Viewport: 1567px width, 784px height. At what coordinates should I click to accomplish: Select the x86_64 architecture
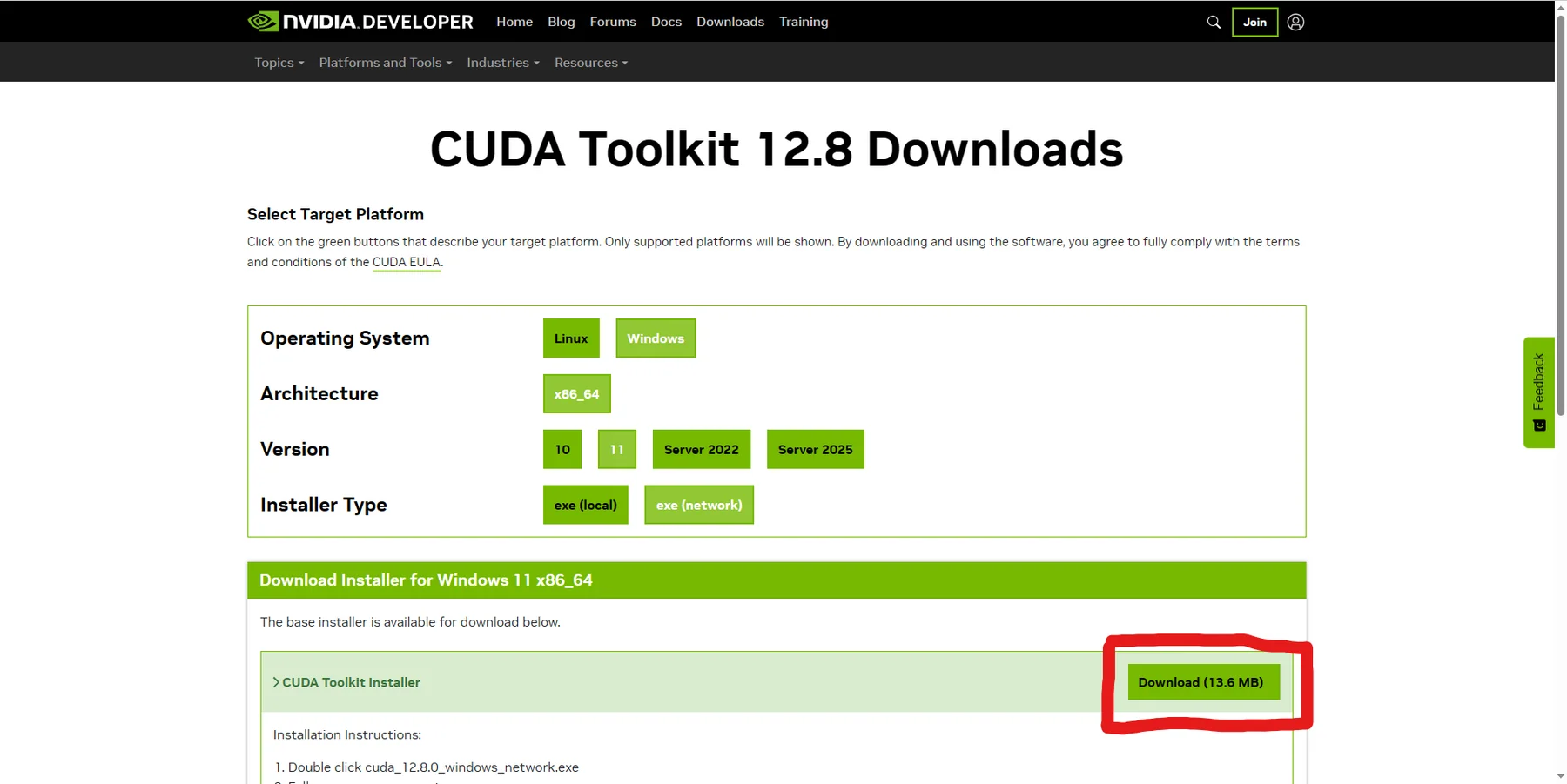tap(576, 393)
